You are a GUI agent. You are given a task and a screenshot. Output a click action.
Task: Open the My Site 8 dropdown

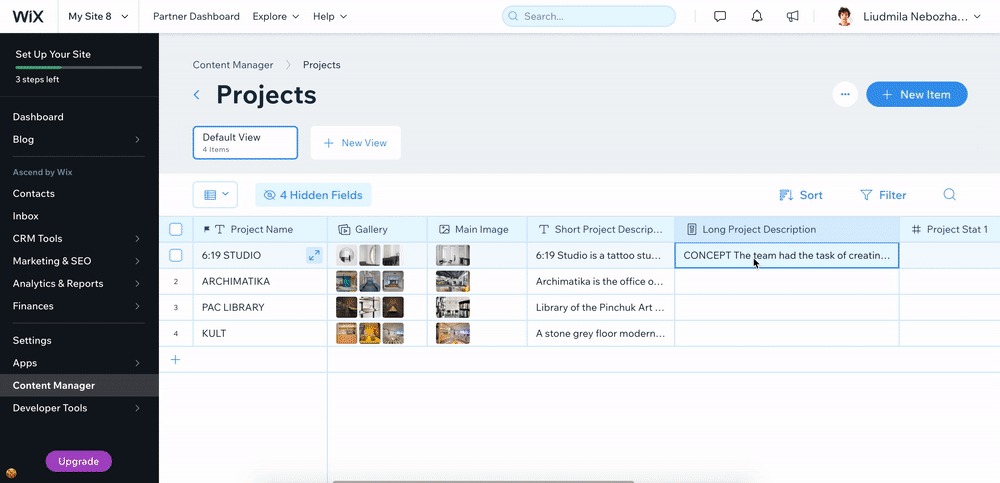(98, 17)
